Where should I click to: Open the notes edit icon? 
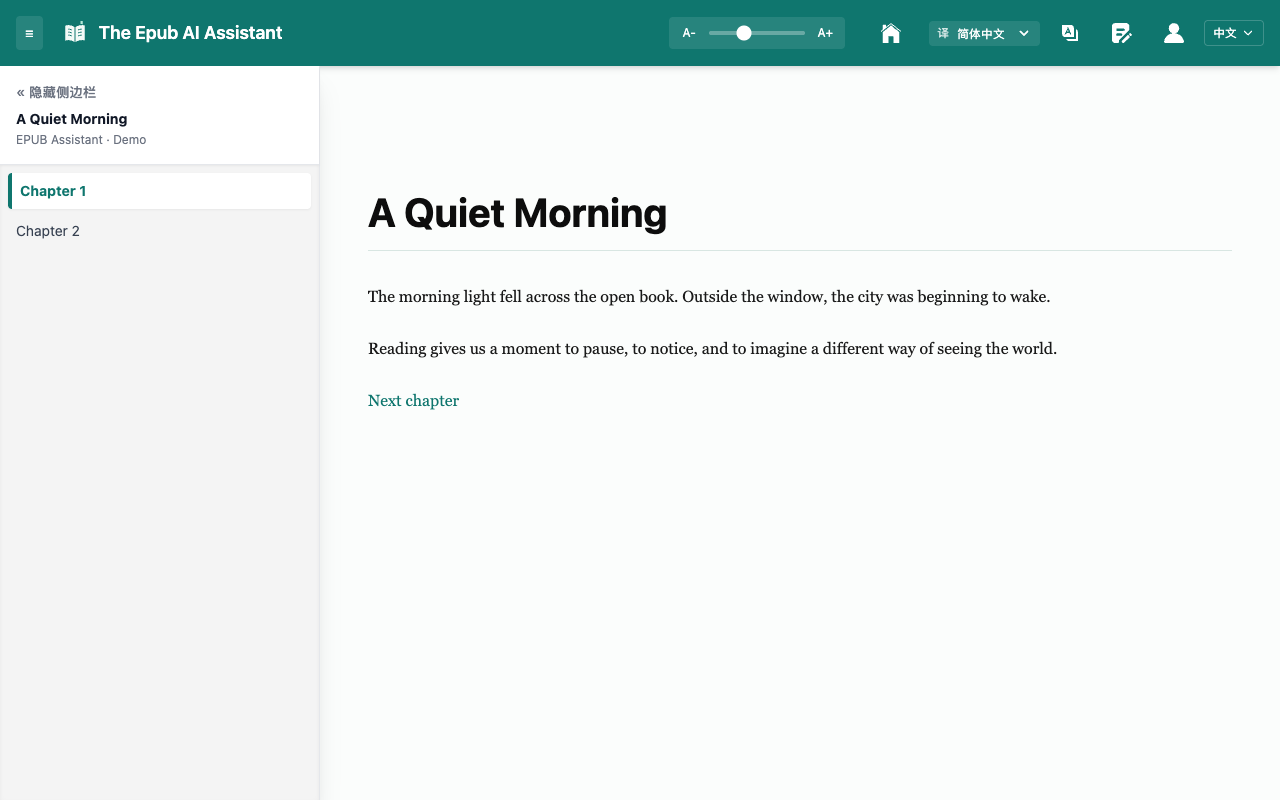(x=1122, y=33)
